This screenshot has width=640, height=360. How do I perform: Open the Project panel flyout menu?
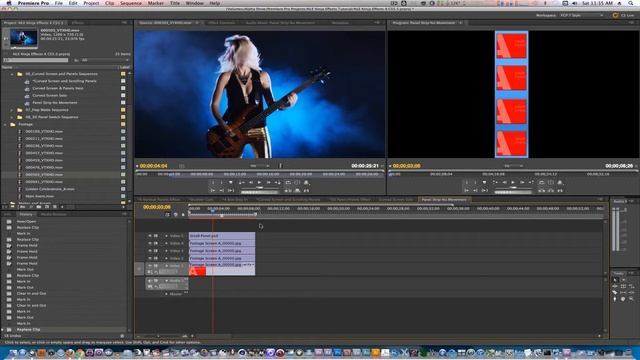pos(124,23)
